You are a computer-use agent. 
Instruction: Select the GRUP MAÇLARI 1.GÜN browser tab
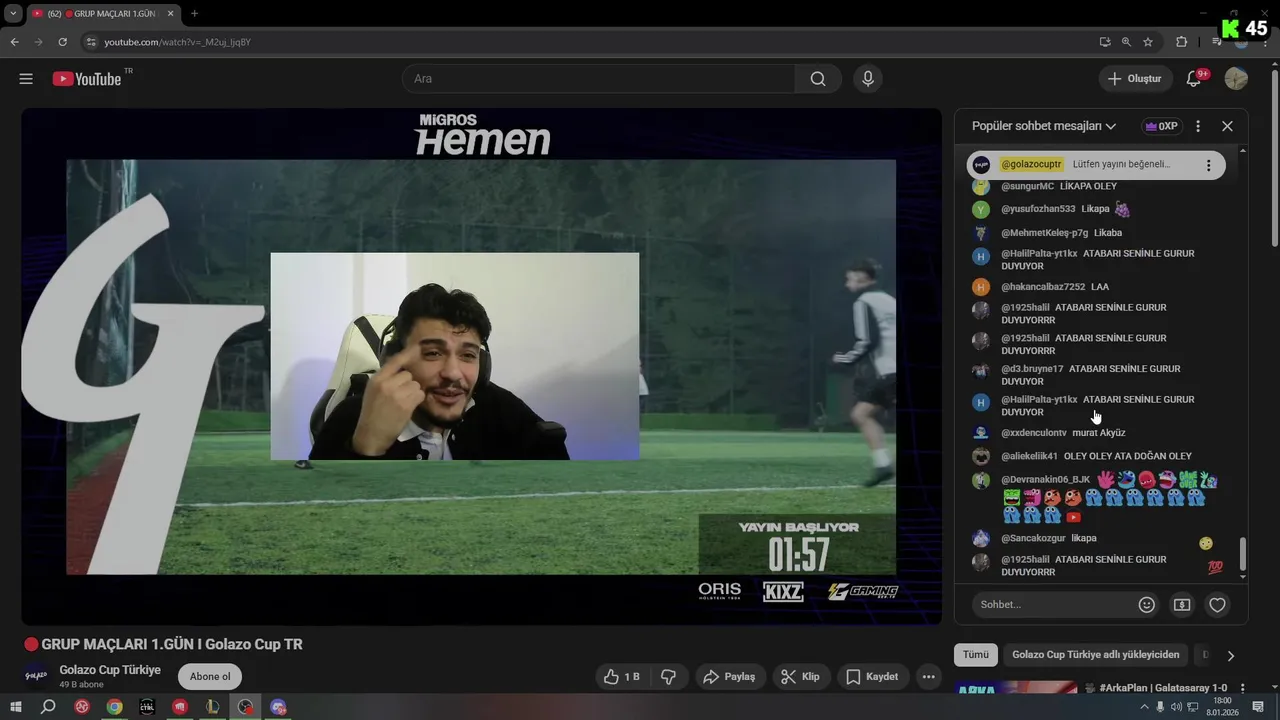(x=104, y=13)
